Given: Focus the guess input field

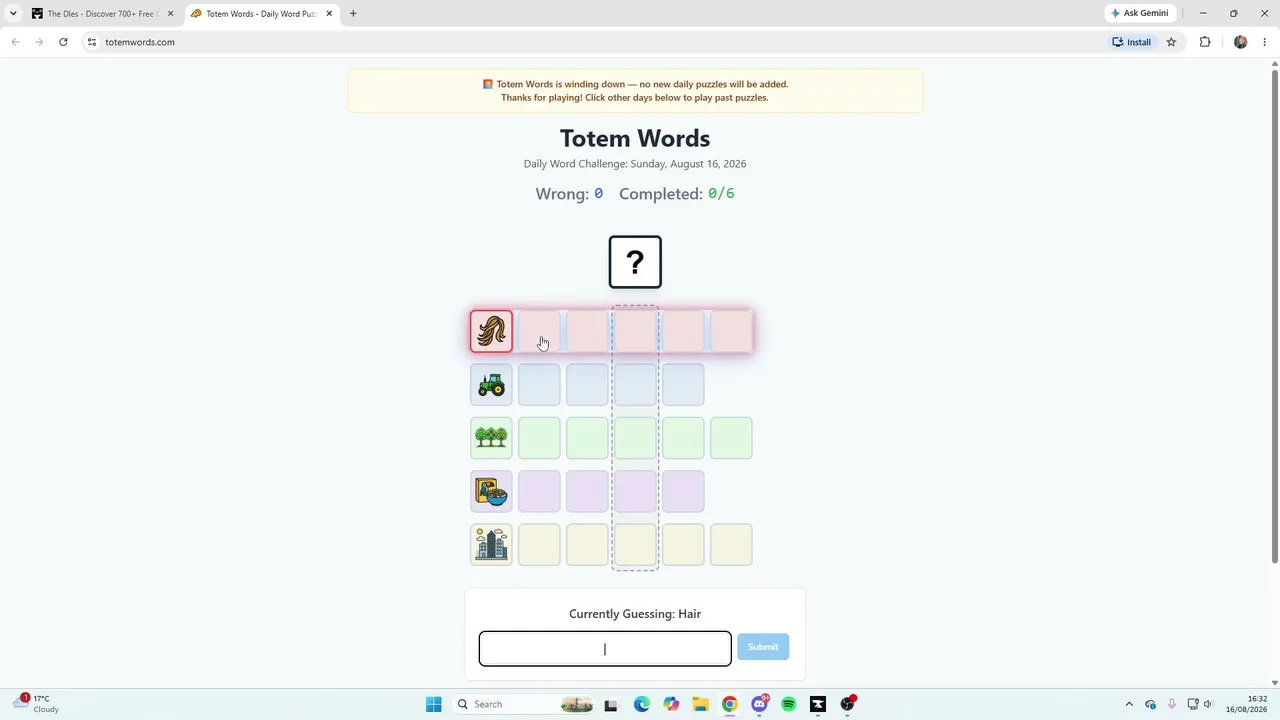Looking at the screenshot, I should 605,648.
